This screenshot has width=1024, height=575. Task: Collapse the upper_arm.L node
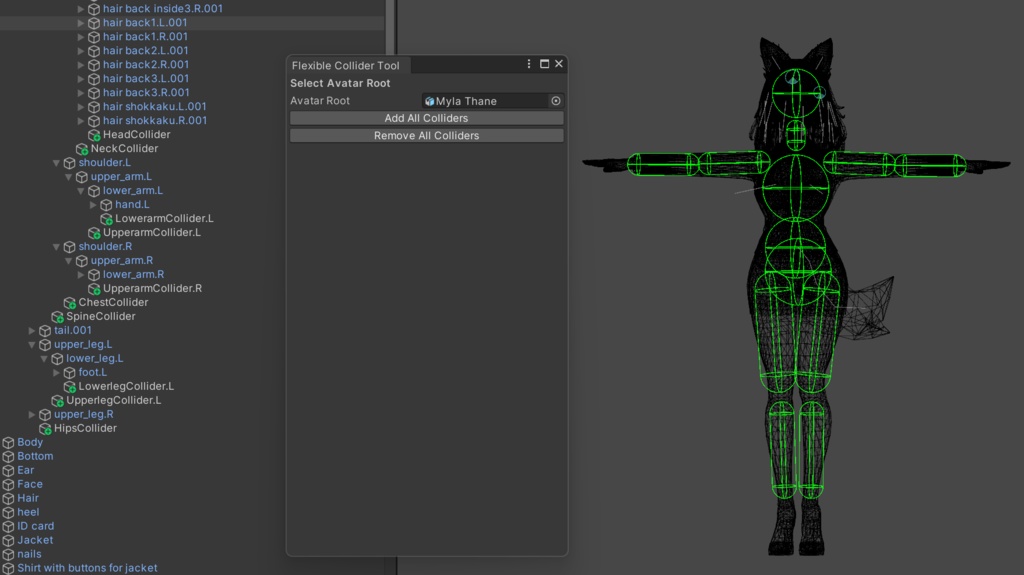click(x=69, y=177)
